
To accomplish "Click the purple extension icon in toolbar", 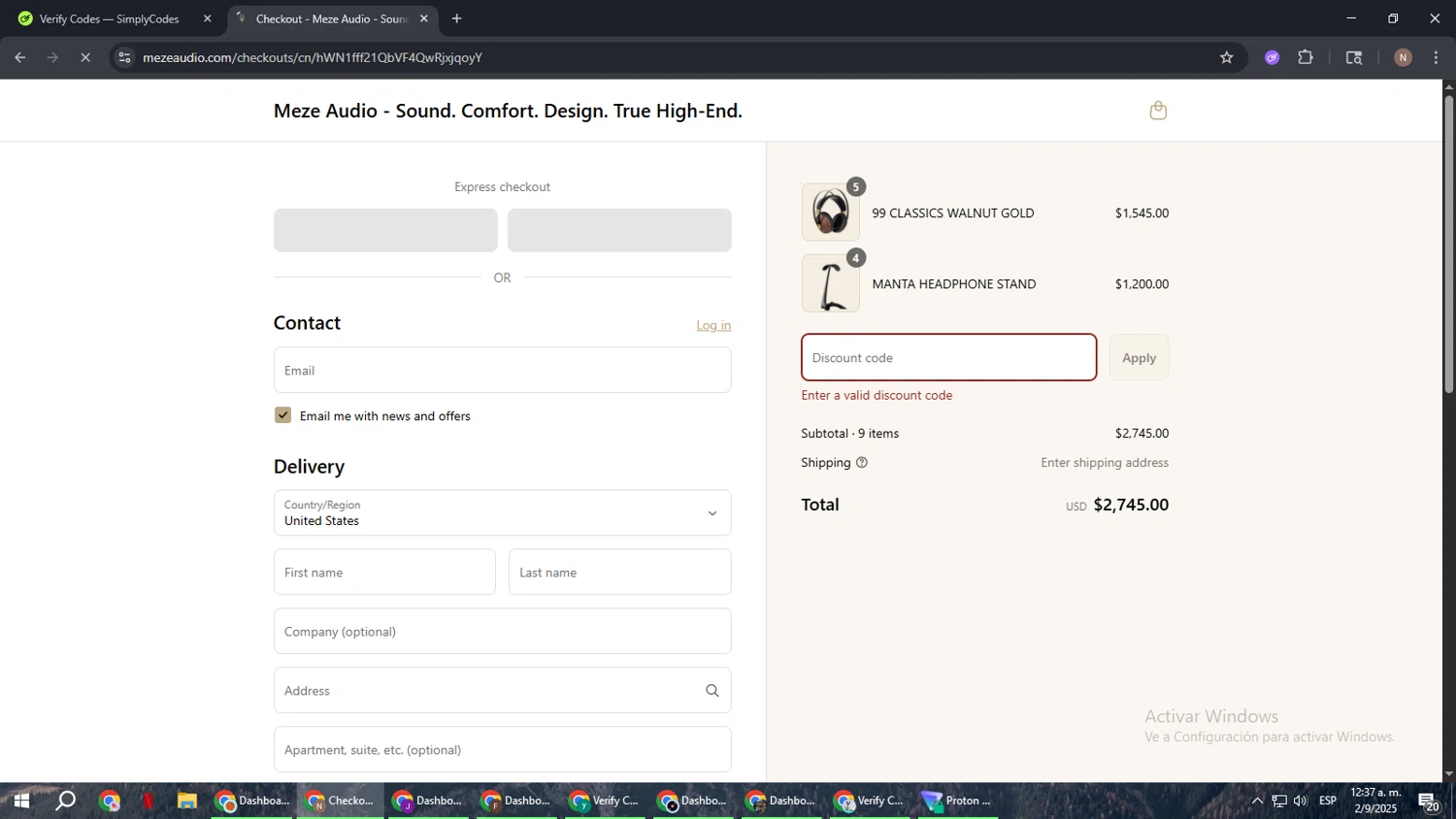I will click(1273, 57).
